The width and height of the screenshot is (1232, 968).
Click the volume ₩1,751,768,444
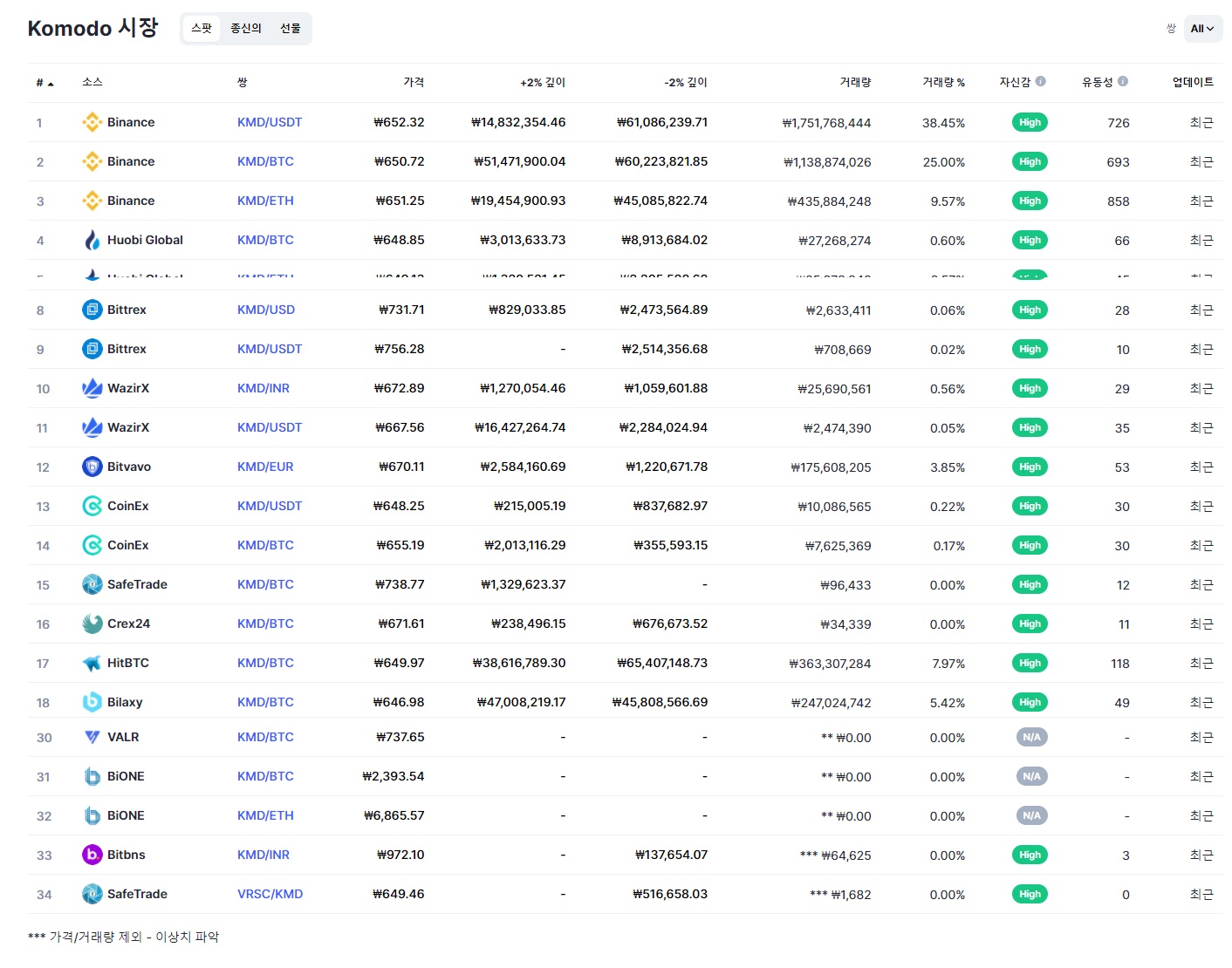[826, 123]
